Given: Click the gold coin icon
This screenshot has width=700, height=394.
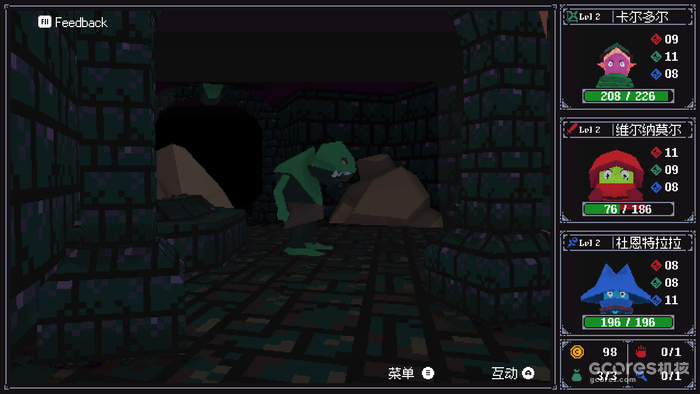Looking at the screenshot, I should tap(577, 352).
